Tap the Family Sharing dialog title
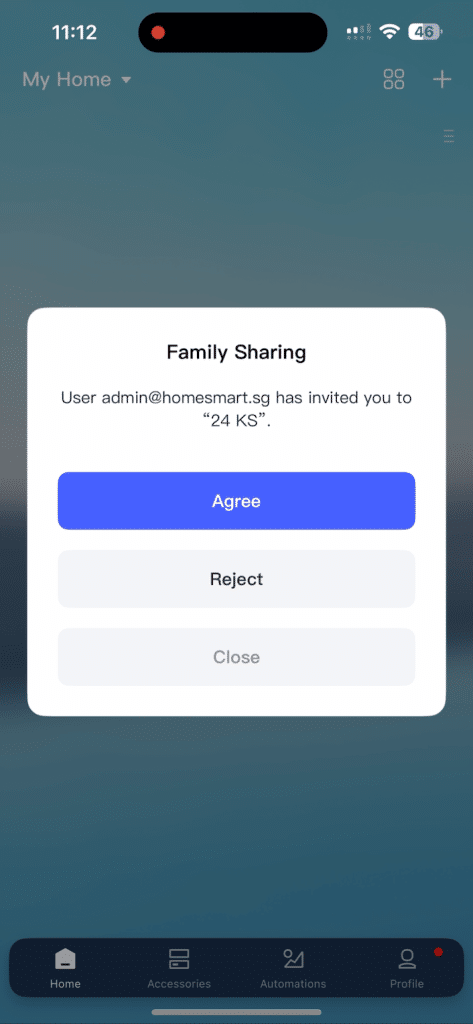The width and height of the screenshot is (473, 1024). coord(236,353)
